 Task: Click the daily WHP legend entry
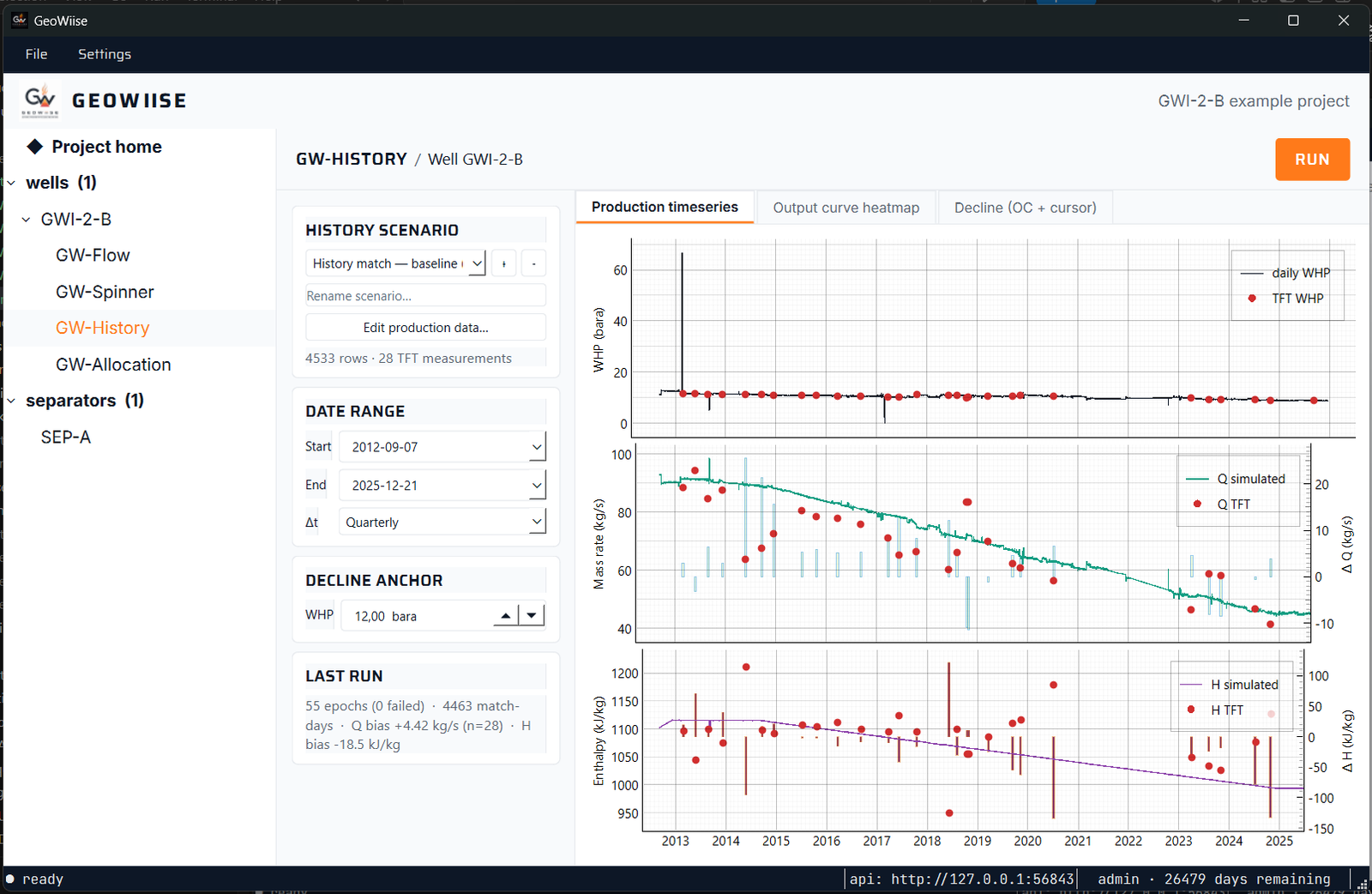coord(1285,273)
